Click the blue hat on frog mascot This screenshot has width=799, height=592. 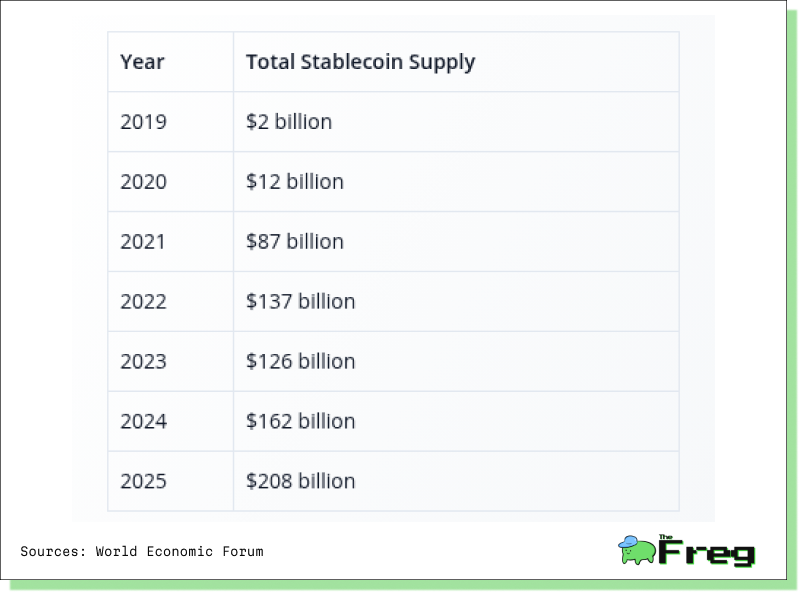(x=628, y=542)
